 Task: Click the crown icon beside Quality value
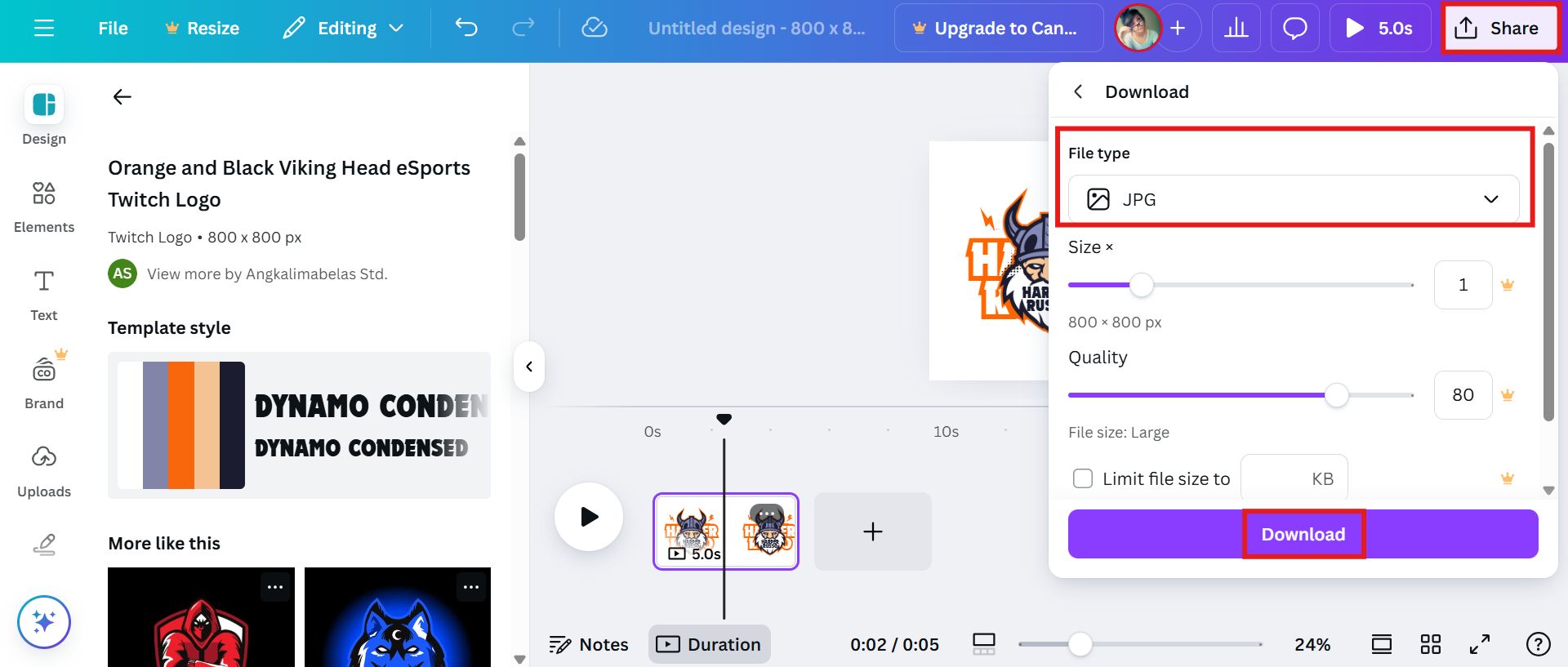pos(1508,395)
